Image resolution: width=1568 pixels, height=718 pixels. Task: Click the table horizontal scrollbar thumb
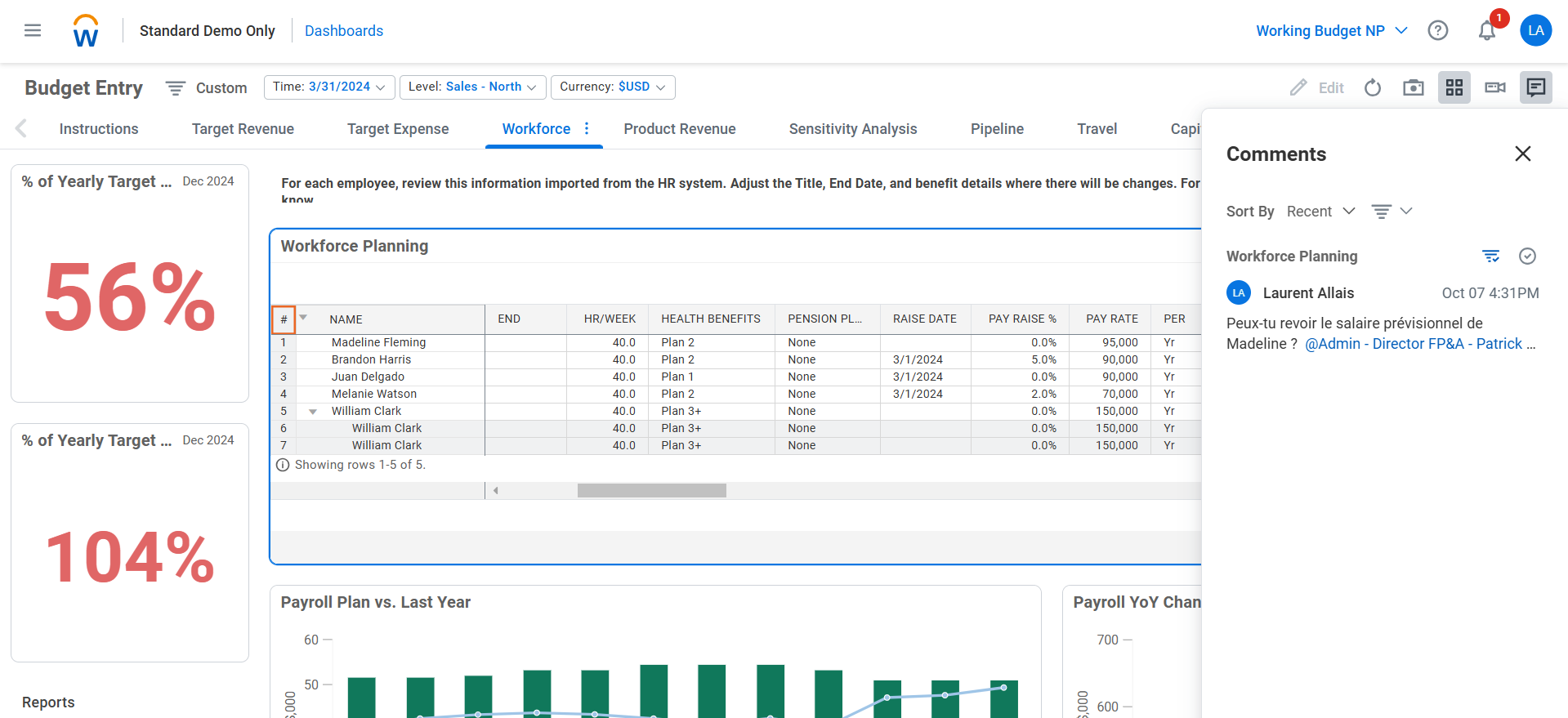coord(651,491)
